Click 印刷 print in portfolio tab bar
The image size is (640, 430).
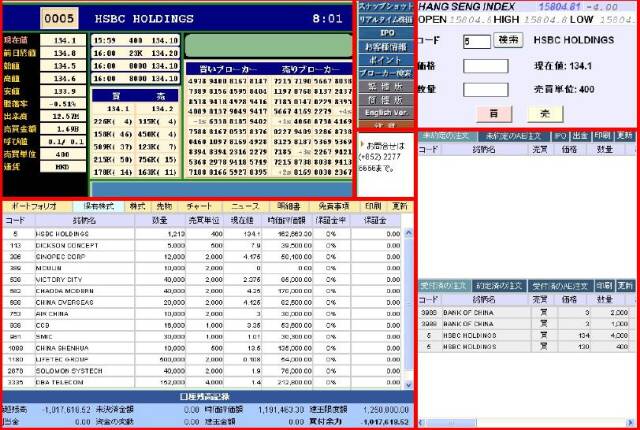tap(373, 206)
